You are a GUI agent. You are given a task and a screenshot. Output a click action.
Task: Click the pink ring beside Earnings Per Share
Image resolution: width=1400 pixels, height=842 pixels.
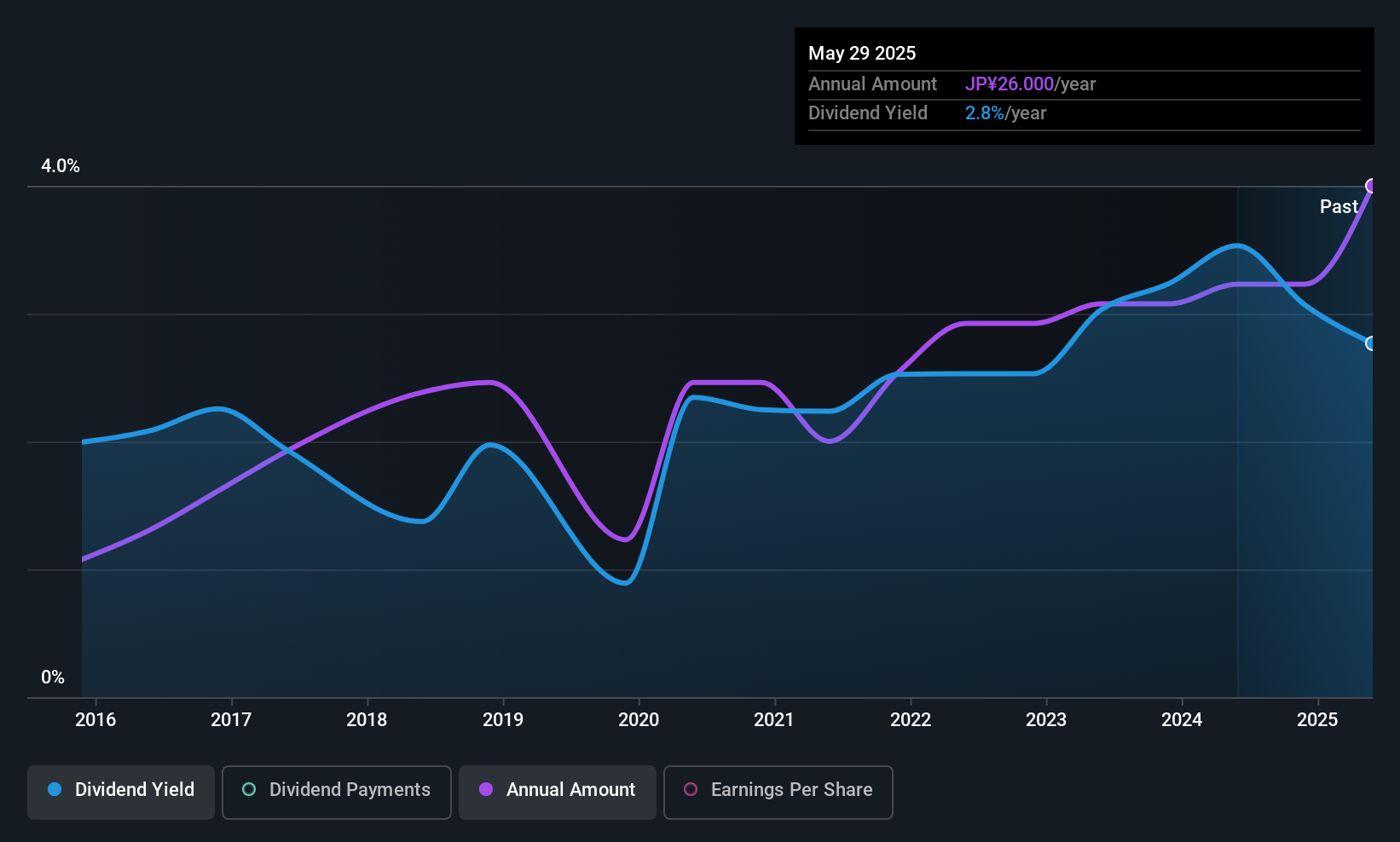[x=691, y=789]
